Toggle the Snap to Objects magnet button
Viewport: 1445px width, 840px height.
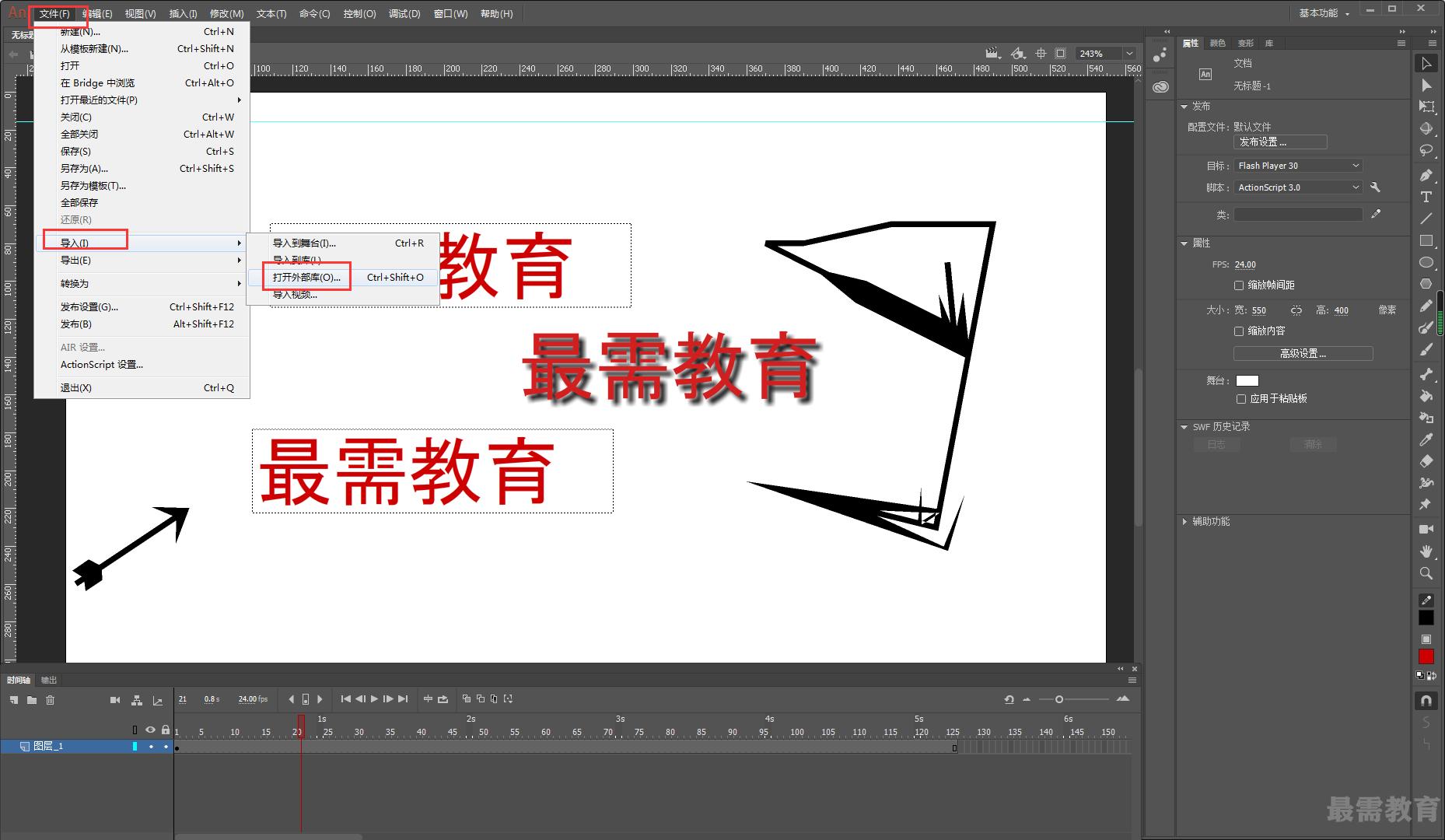click(1426, 701)
